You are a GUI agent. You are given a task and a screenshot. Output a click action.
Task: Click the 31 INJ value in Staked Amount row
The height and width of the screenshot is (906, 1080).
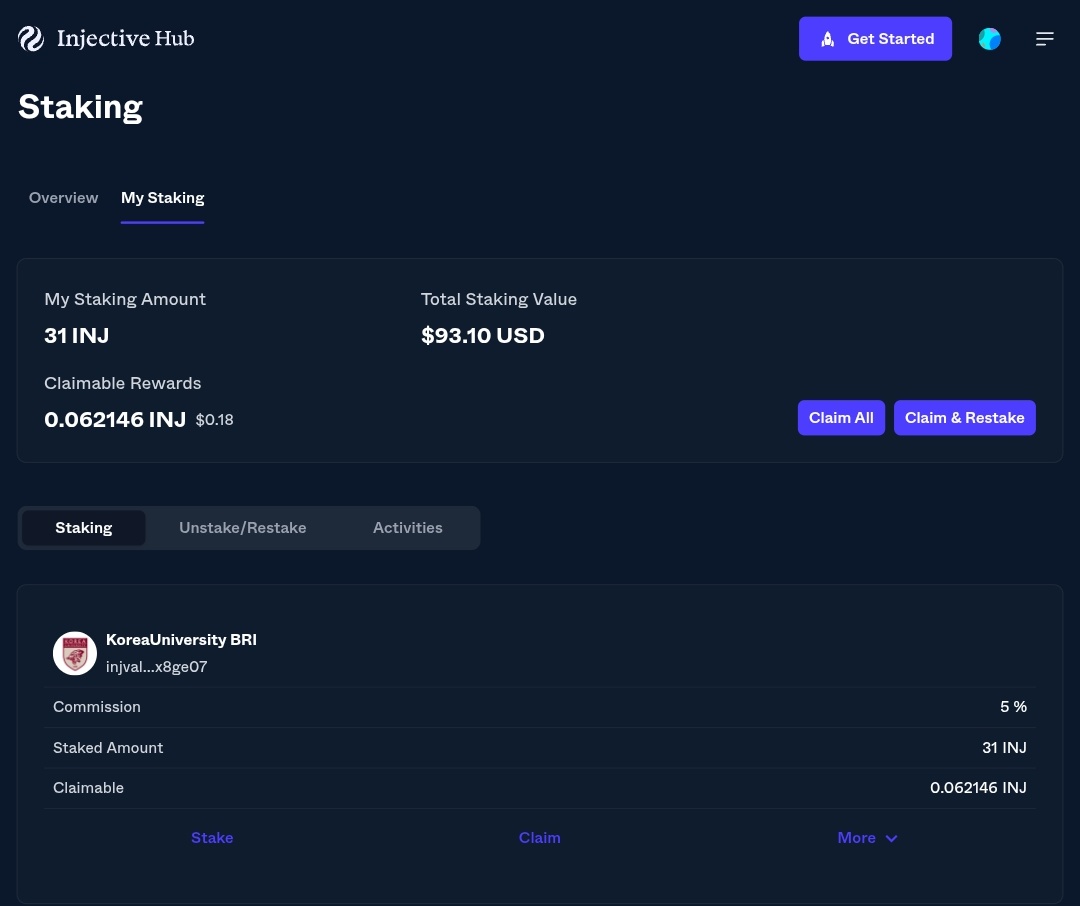pyautogui.click(x=1004, y=748)
